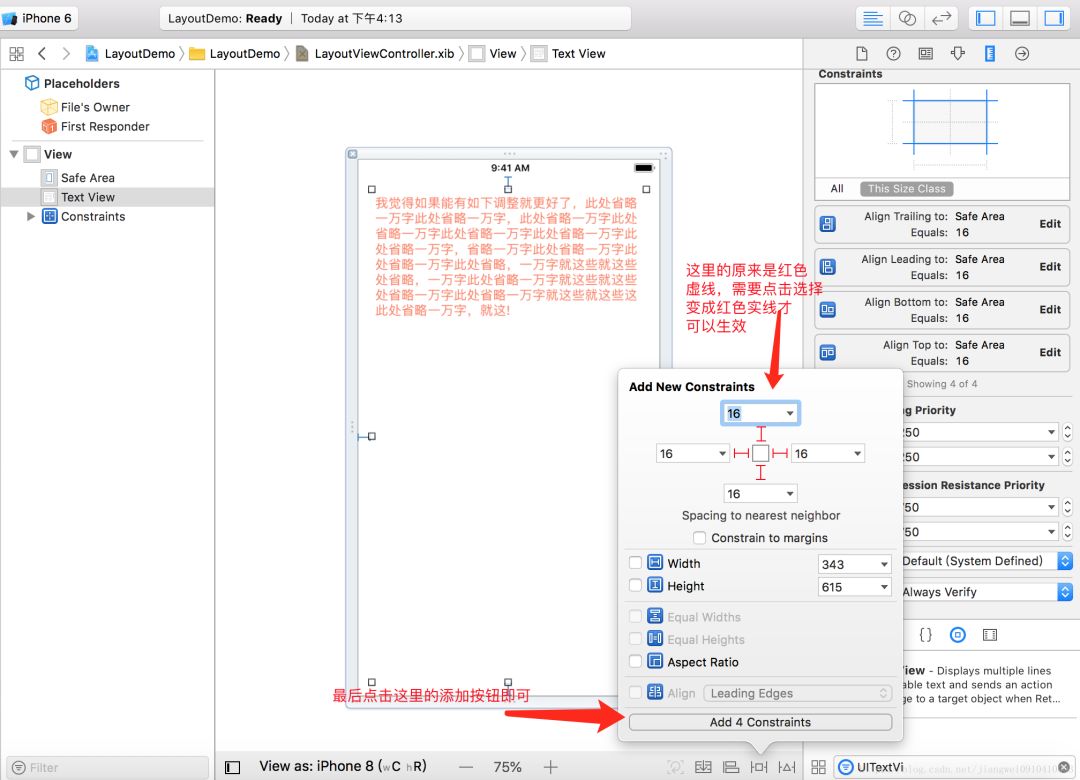Show the version editor

click(941, 19)
